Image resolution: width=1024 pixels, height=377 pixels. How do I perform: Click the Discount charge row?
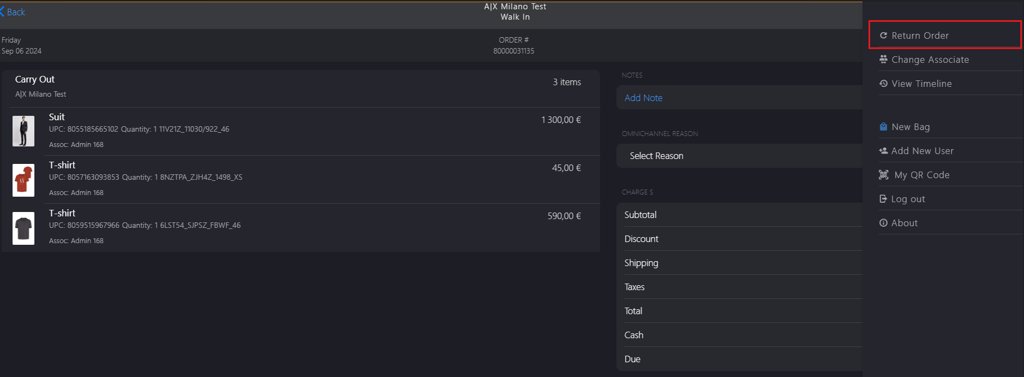click(739, 239)
